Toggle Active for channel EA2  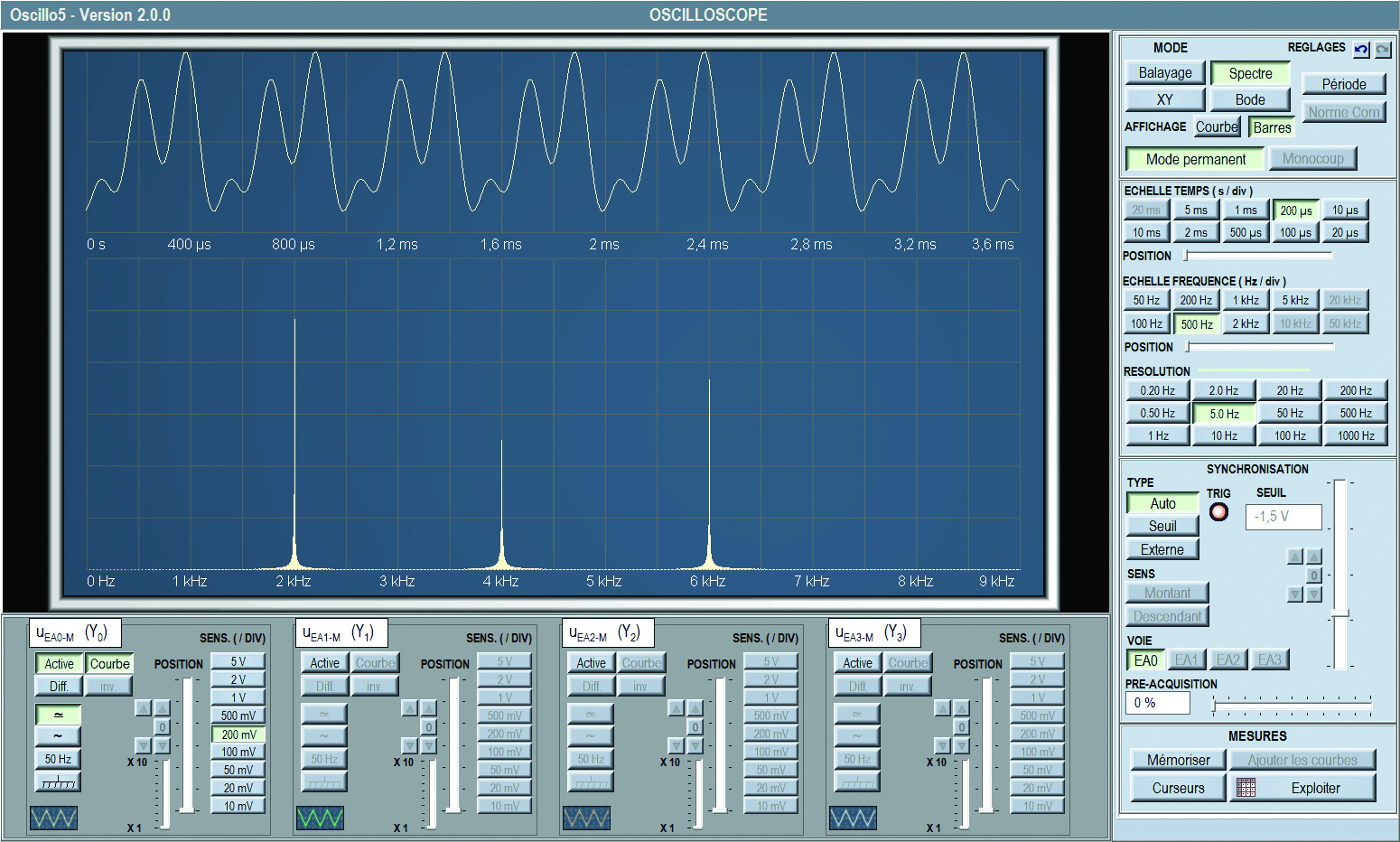592,663
